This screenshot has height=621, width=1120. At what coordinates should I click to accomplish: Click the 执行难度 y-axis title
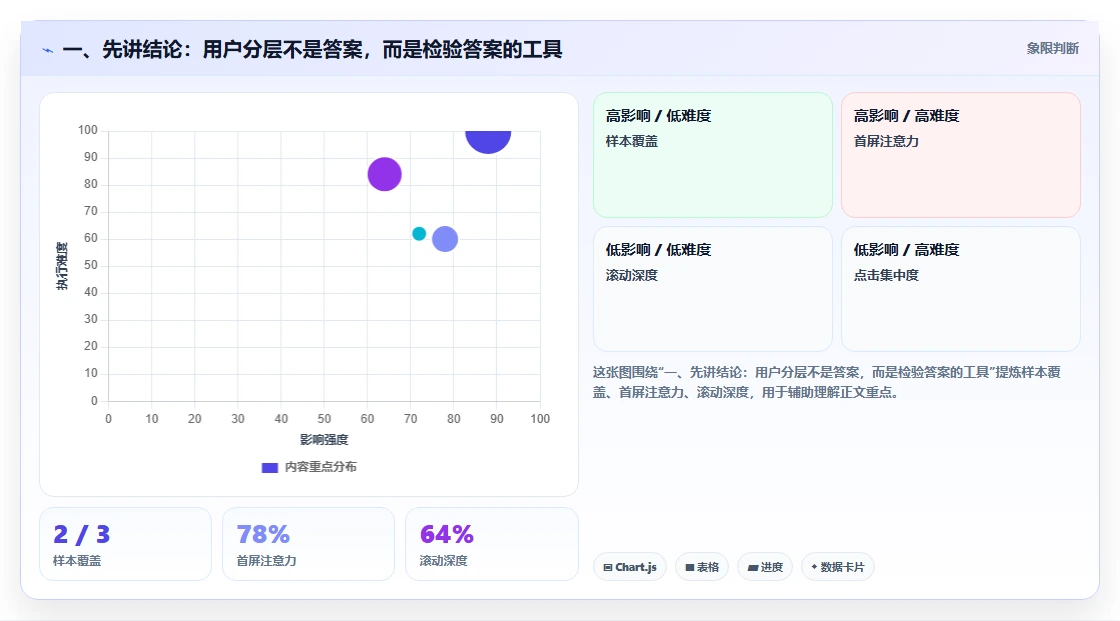62,266
